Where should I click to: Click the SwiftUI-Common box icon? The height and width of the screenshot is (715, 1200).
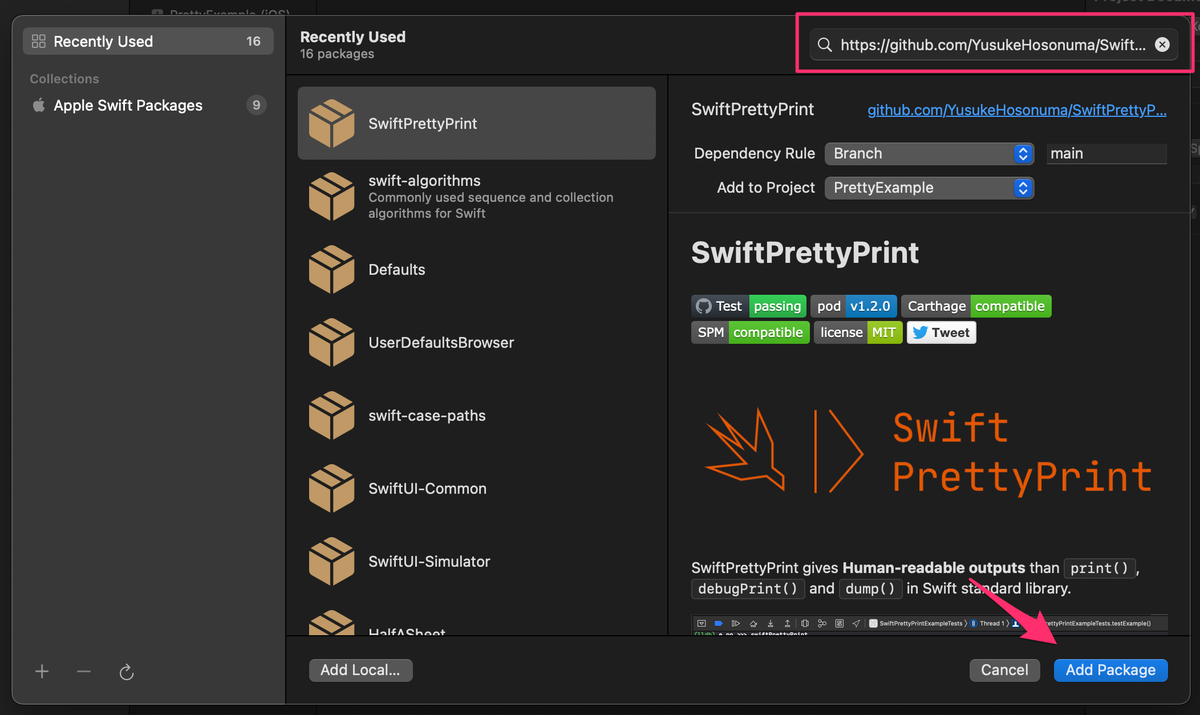coord(331,488)
